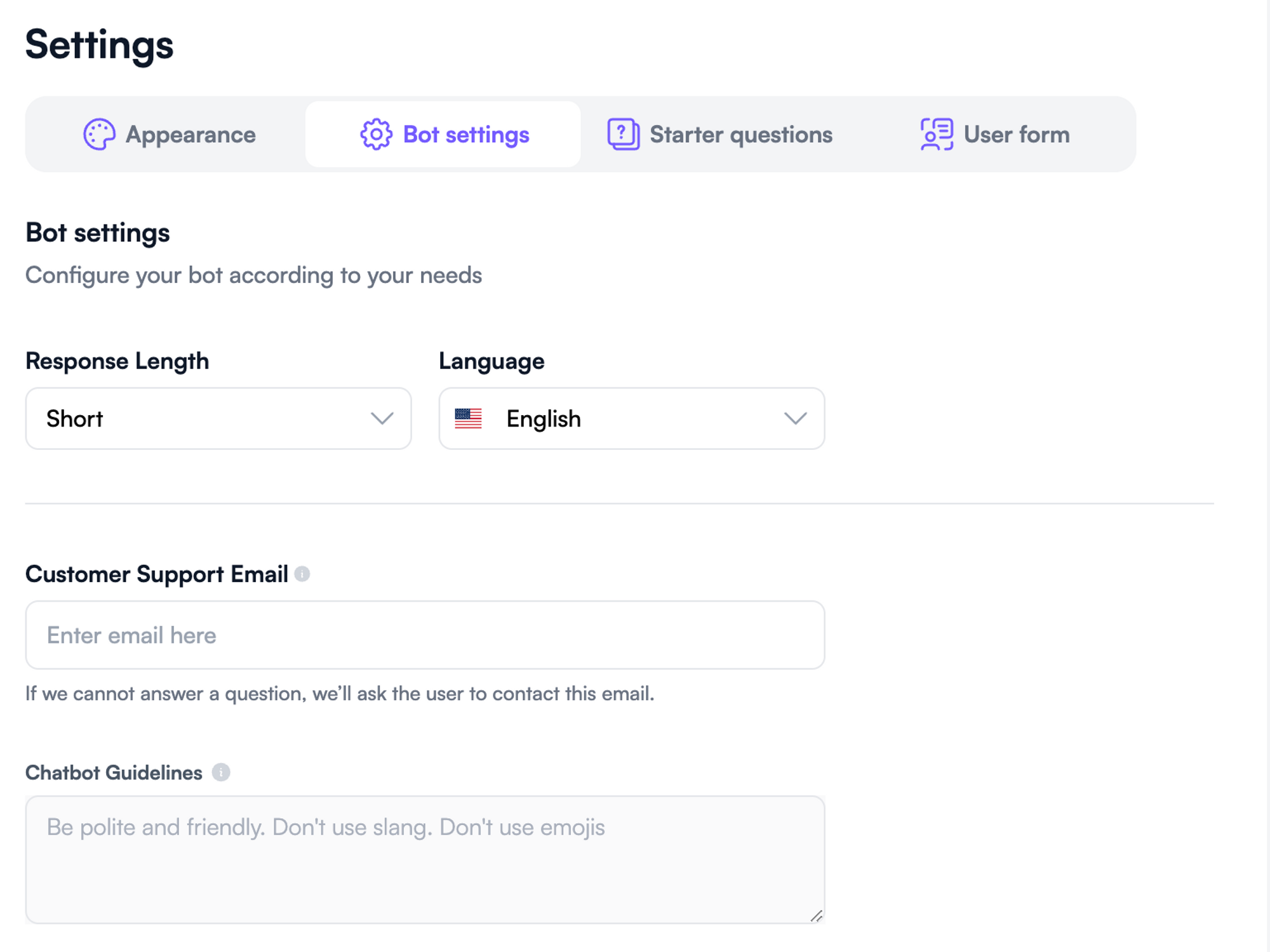Image resolution: width=1270 pixels, height=952 pixels.
Task: Click the info icon next to Customer Support Email
Action: pos(303,574)
